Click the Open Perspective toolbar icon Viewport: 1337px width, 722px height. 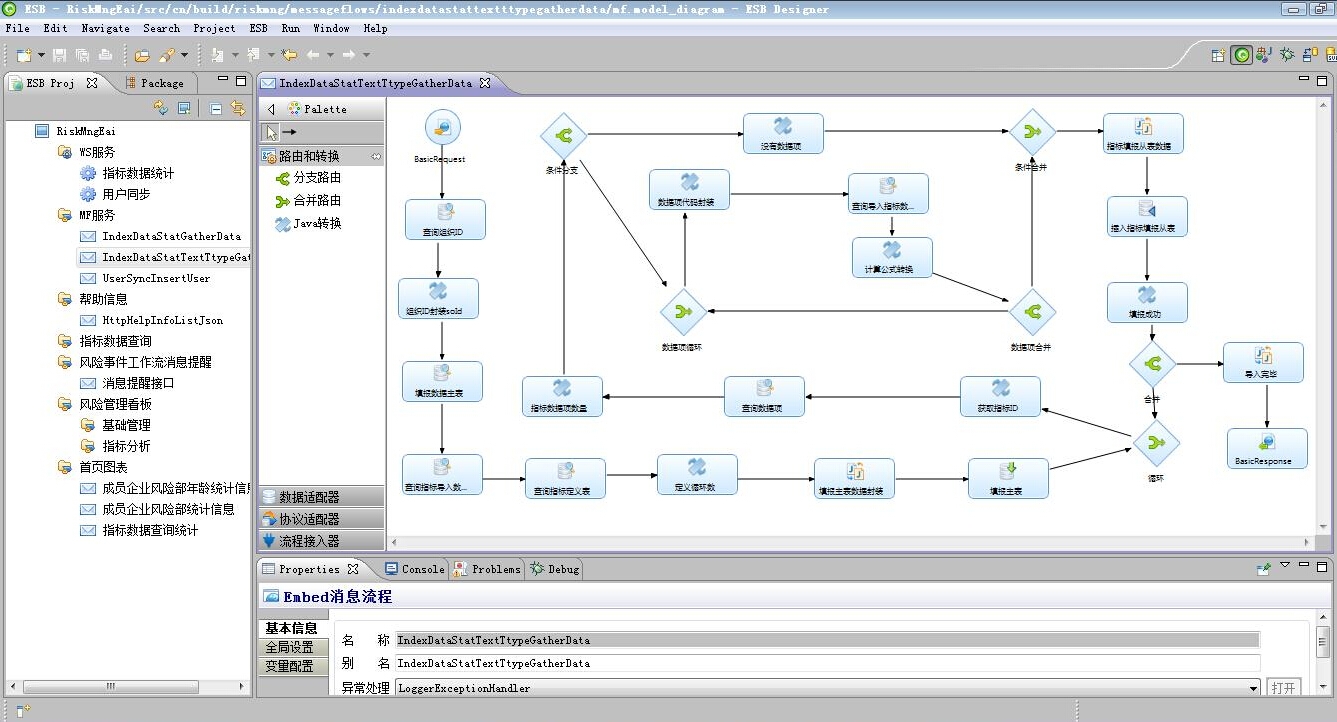coord(1218,55)
